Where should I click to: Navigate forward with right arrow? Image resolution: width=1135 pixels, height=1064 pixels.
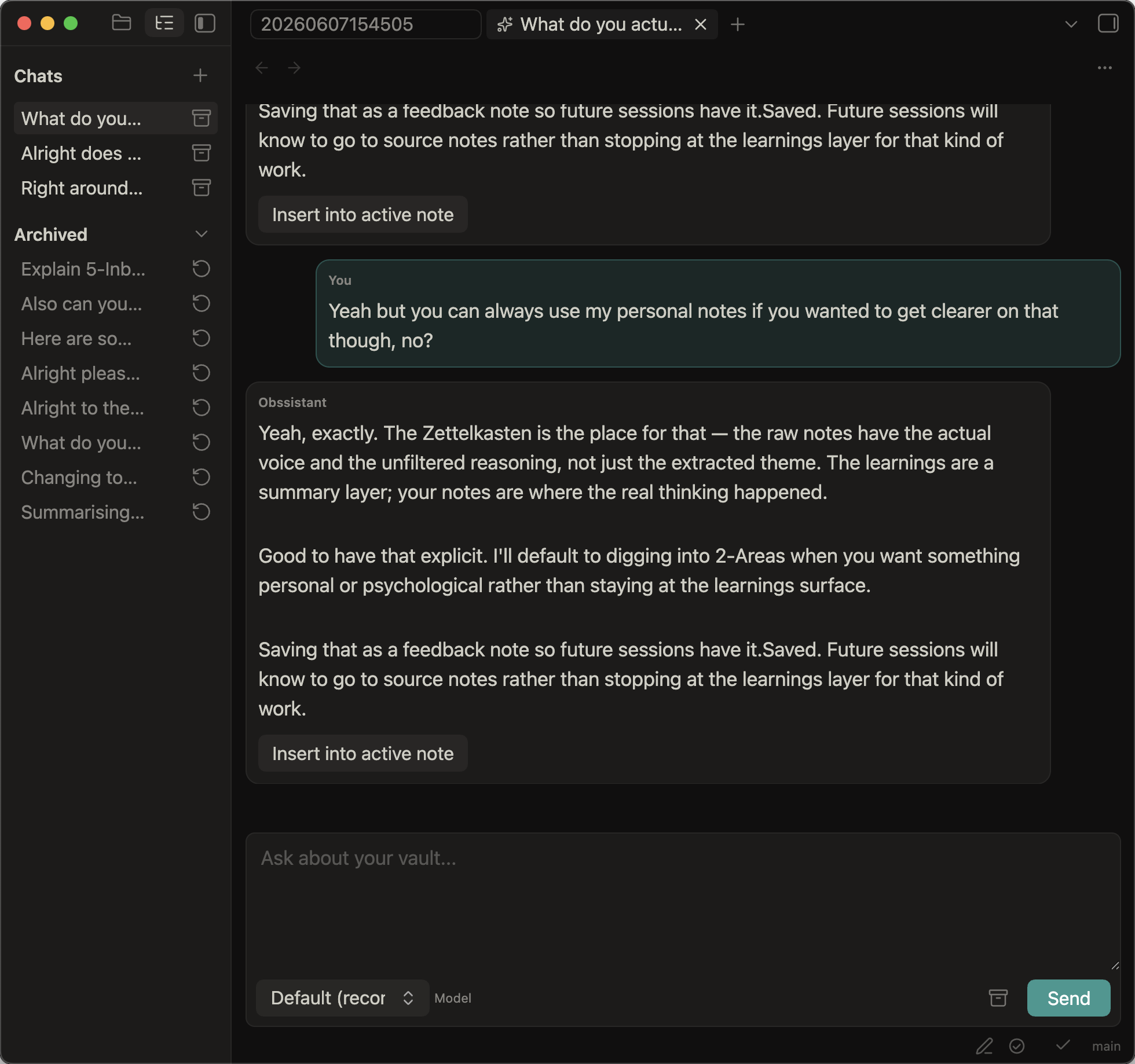[294, 68]
